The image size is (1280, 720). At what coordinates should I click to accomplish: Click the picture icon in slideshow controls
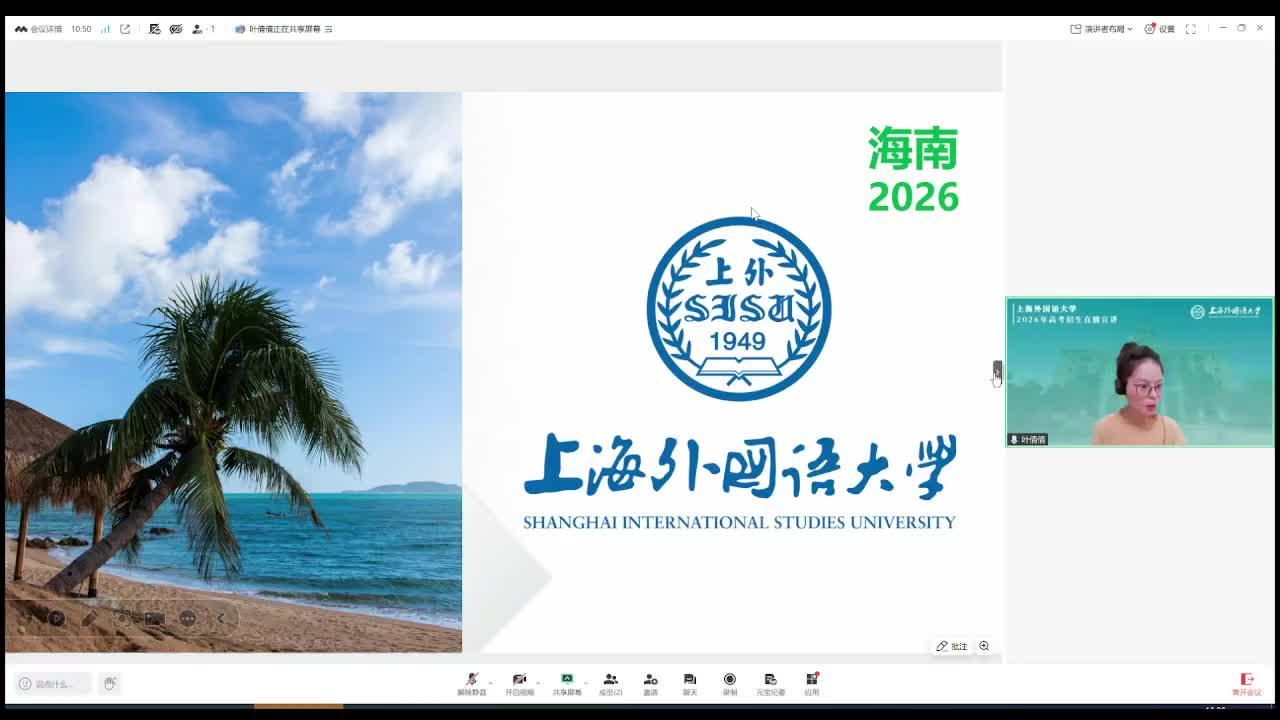click(154, 619)
